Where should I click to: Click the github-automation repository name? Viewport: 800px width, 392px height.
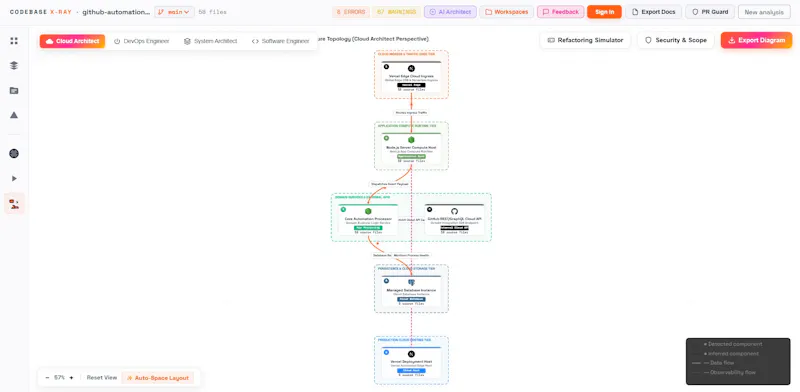[116, 12]
